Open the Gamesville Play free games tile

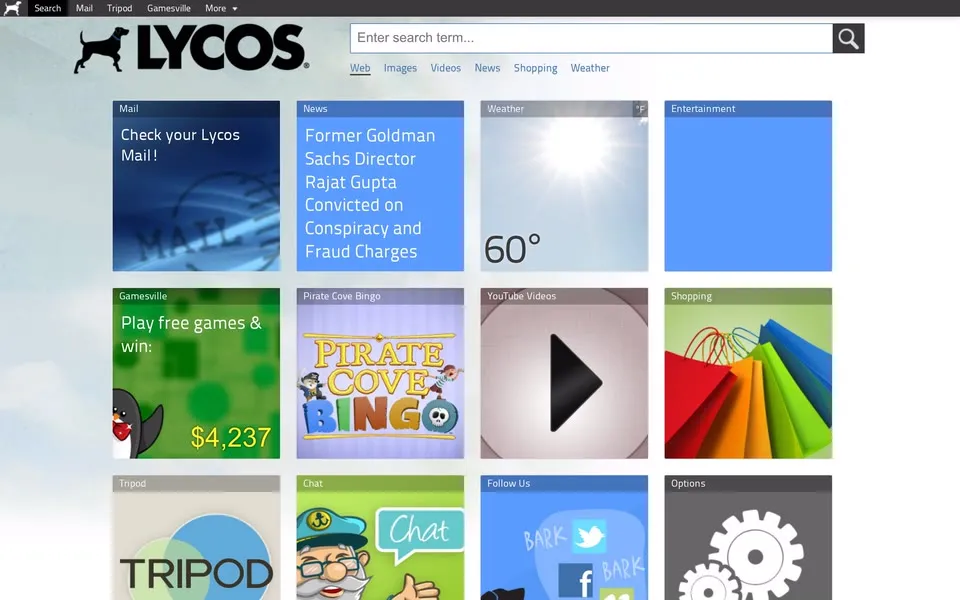pos(196,373)
